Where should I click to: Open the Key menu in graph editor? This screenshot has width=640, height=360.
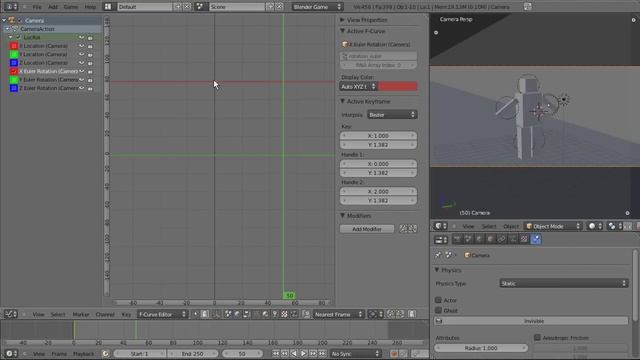pyautogui.click(x=126, y=314)
